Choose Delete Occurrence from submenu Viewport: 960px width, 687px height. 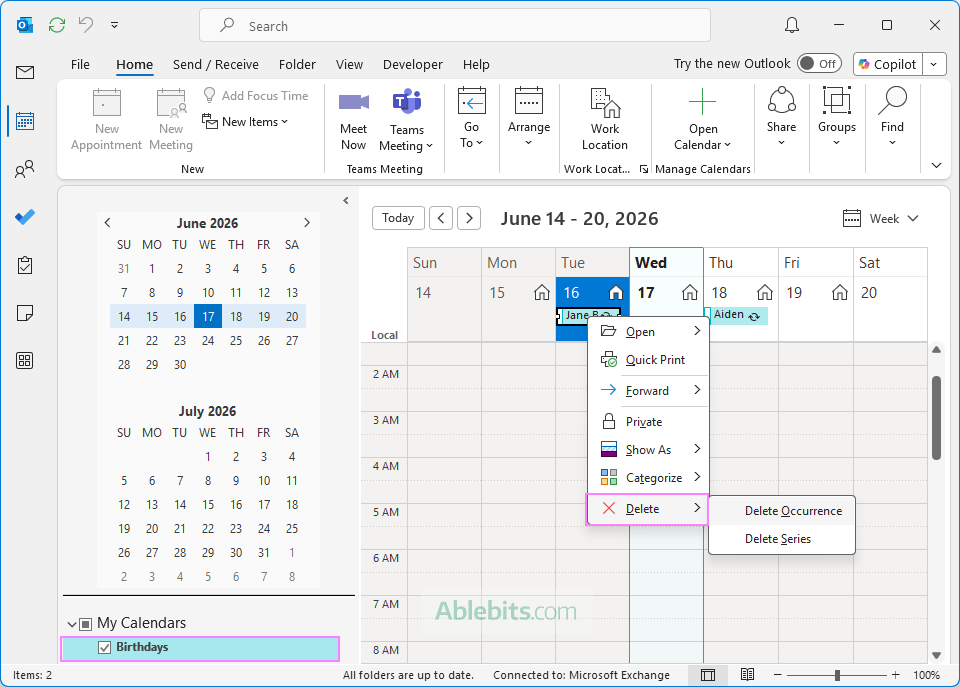(x=782, y=511)
